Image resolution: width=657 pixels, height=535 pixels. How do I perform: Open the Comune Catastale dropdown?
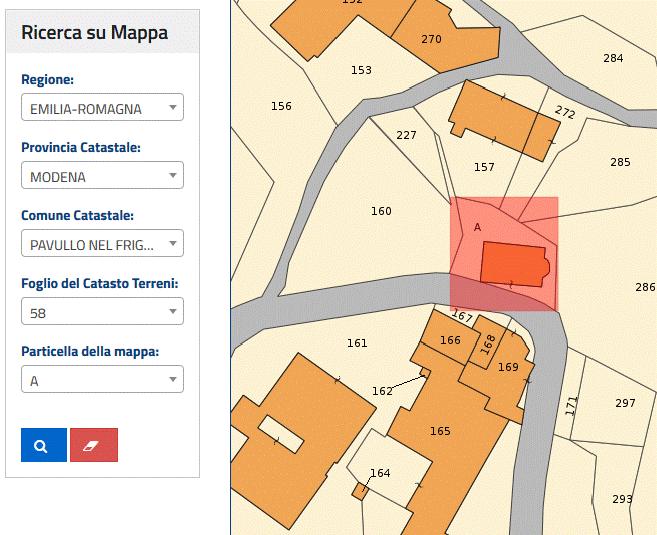point(102,244)
